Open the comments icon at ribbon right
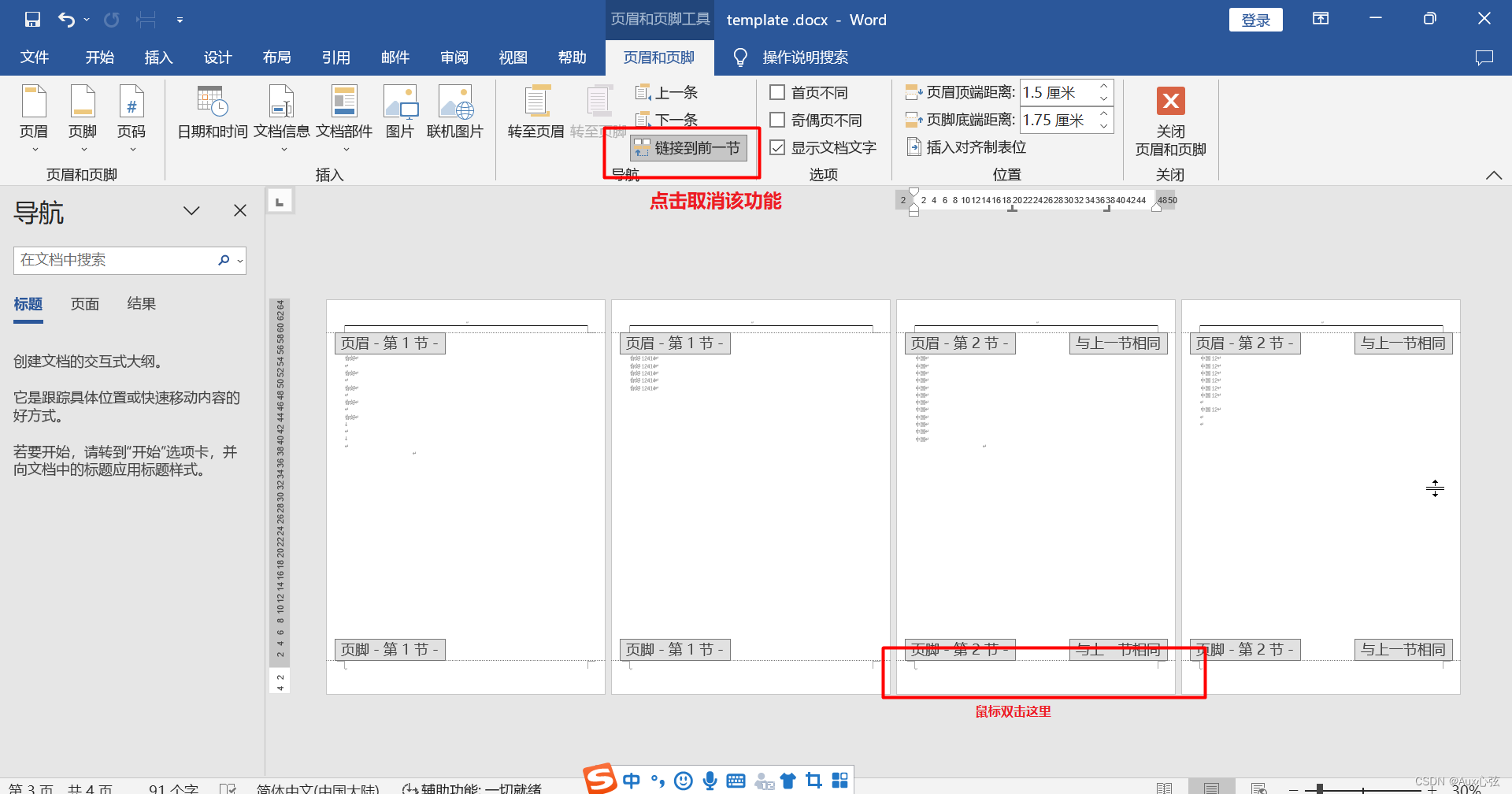 click(1484, 57)
